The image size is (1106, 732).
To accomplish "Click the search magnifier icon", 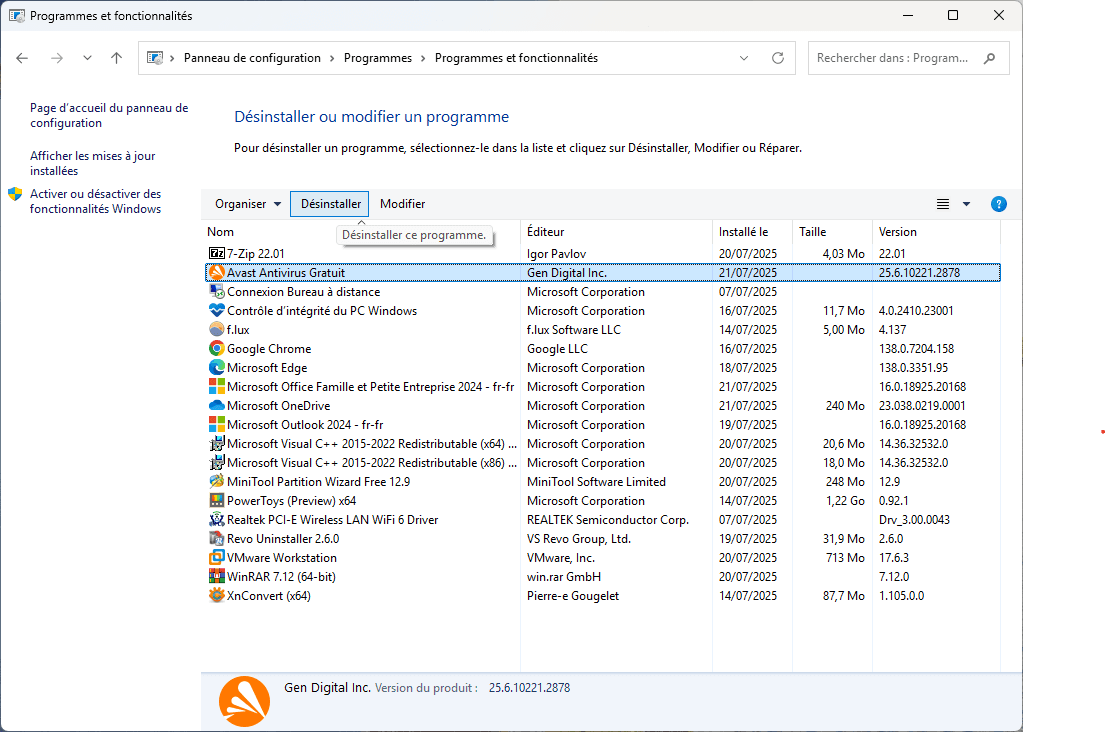I will pos(990,58).
